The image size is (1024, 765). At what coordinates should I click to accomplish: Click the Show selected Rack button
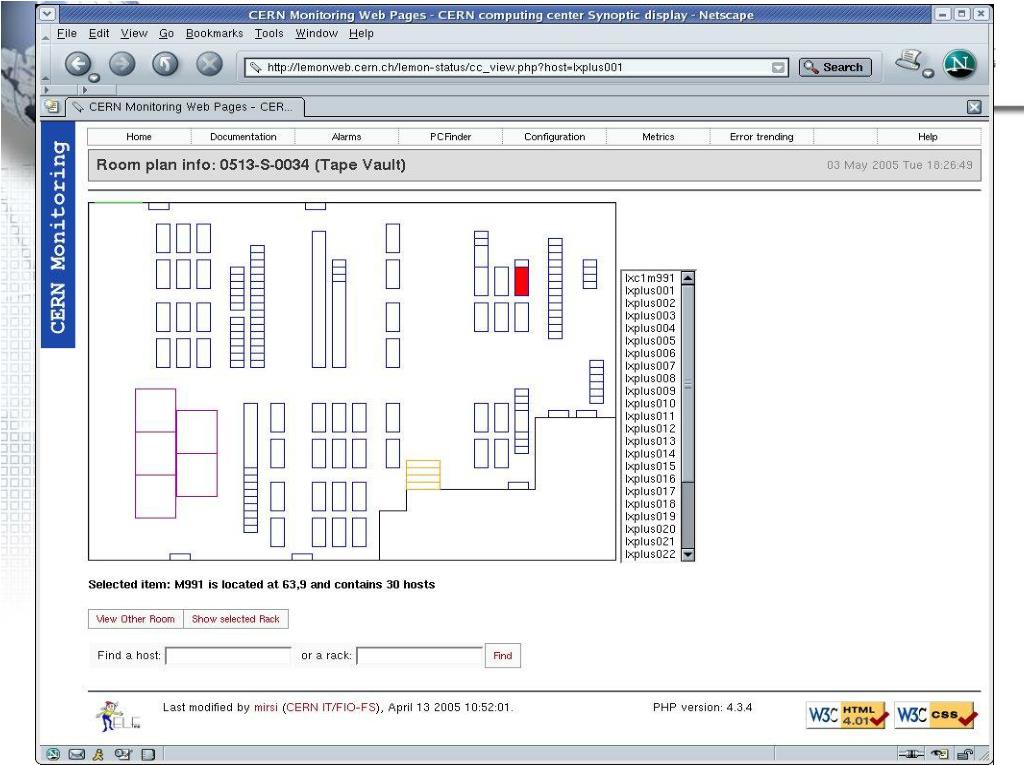point(236,619)
